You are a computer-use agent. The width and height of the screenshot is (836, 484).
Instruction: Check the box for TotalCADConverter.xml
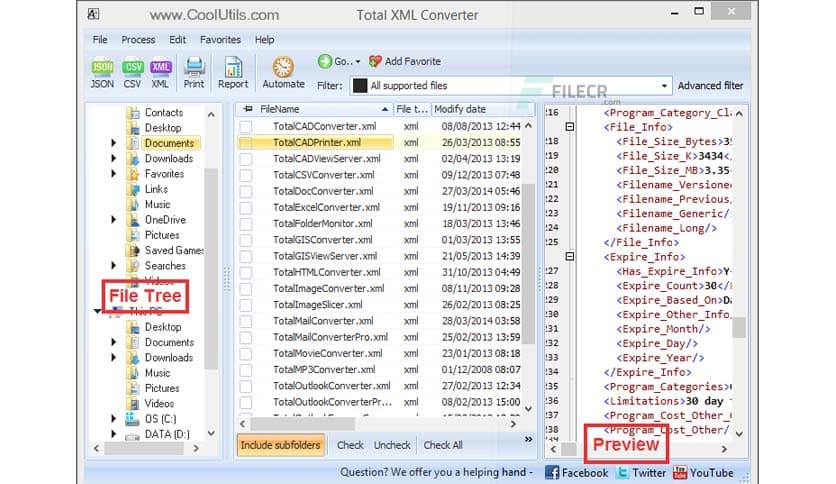(246, 127)
